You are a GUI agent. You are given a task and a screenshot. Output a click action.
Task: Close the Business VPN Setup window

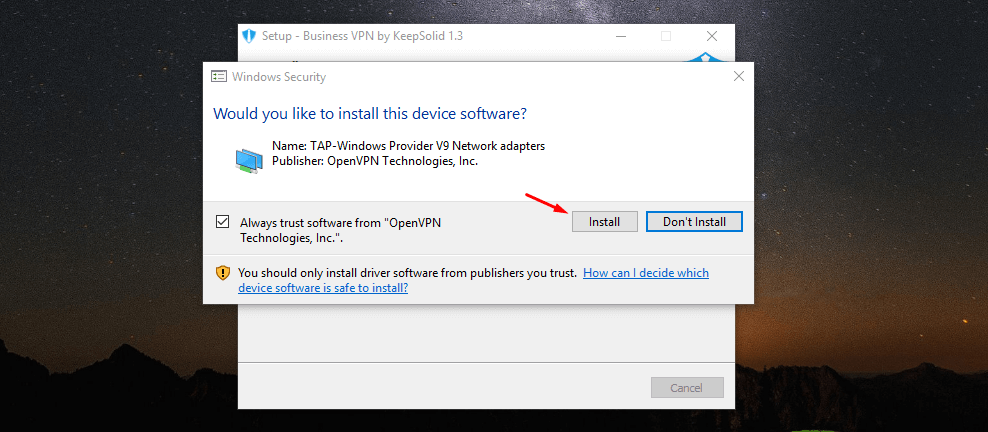711,36
